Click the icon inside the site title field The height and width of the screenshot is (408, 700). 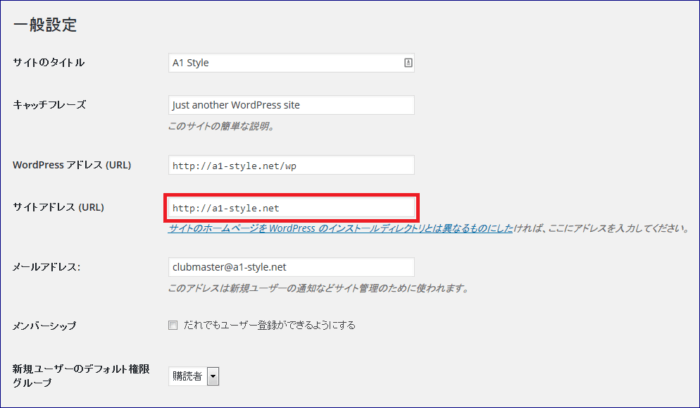[408, 63]
